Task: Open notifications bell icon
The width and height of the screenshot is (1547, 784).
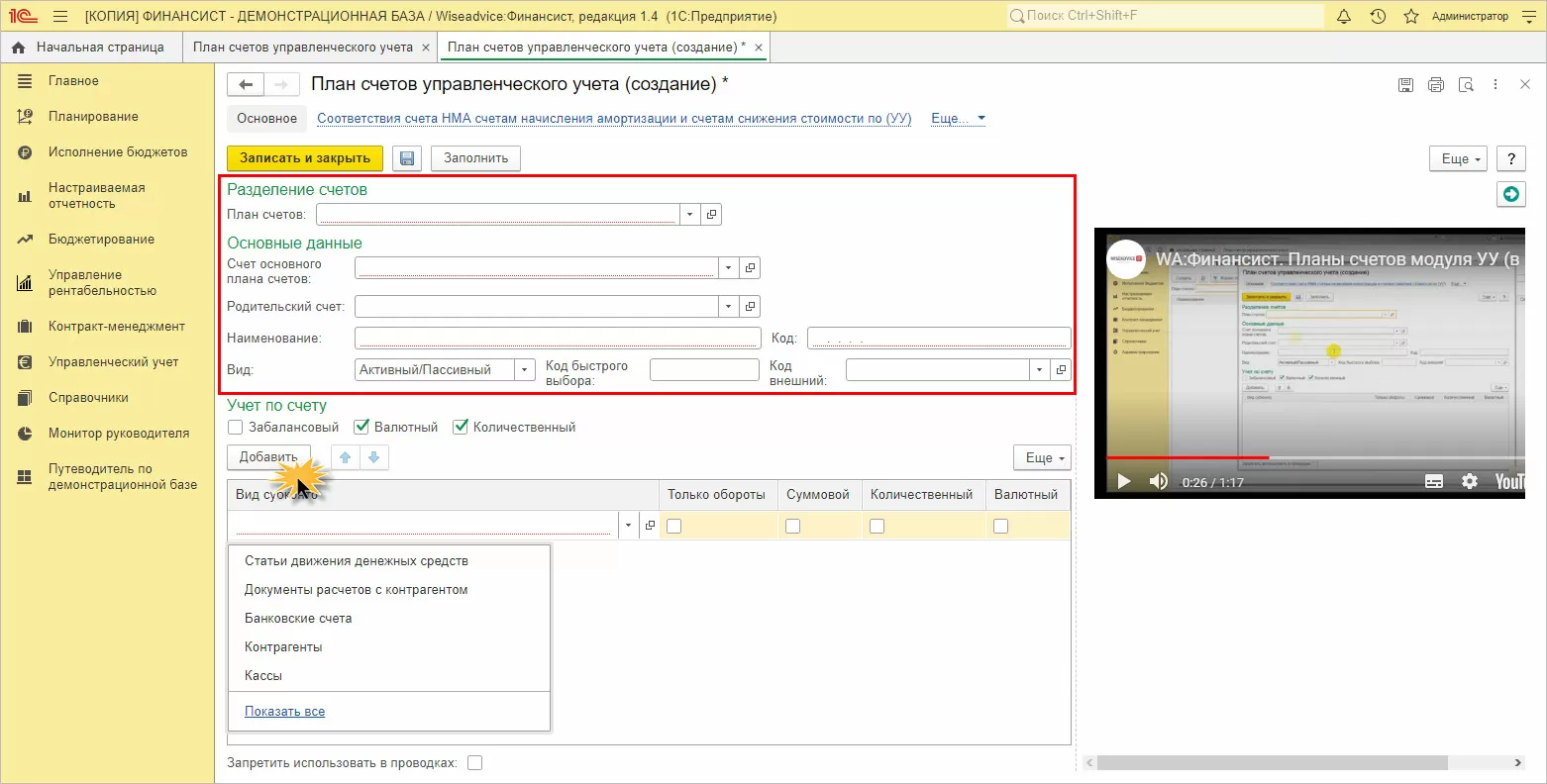Action: coord(1344,16)
